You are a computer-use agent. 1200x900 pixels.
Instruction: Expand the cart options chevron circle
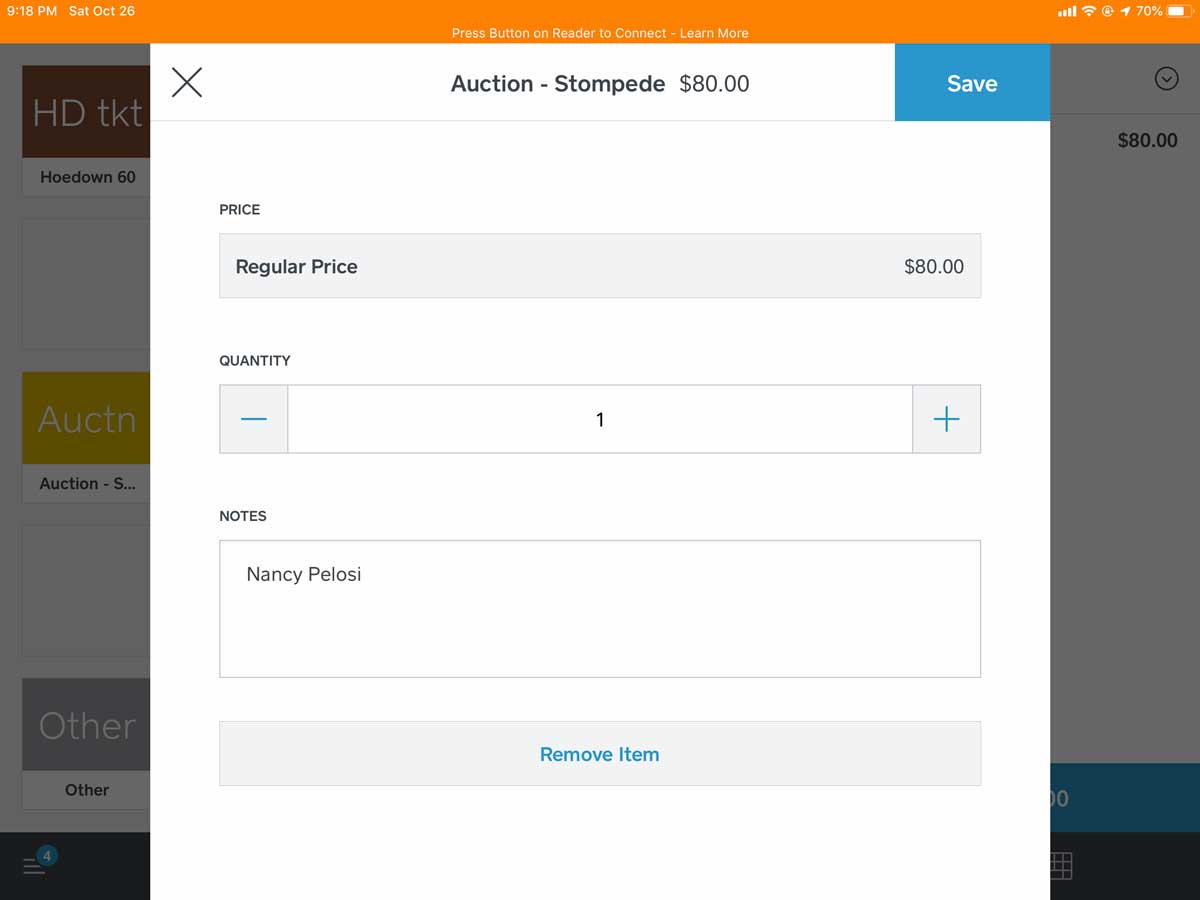1166,78
